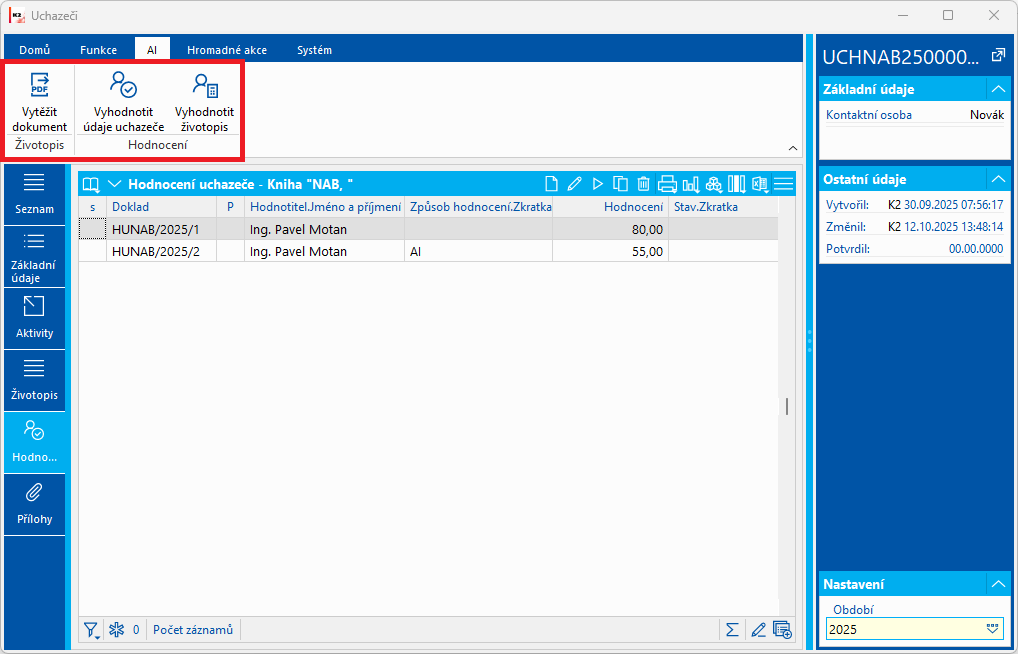Click the trash delete icon

tap(643, 184)
